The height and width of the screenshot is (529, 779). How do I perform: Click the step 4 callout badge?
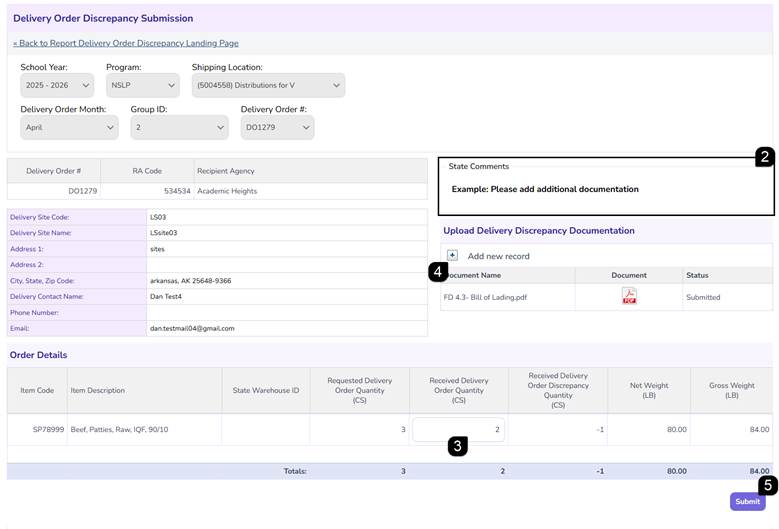pos(438,272)
